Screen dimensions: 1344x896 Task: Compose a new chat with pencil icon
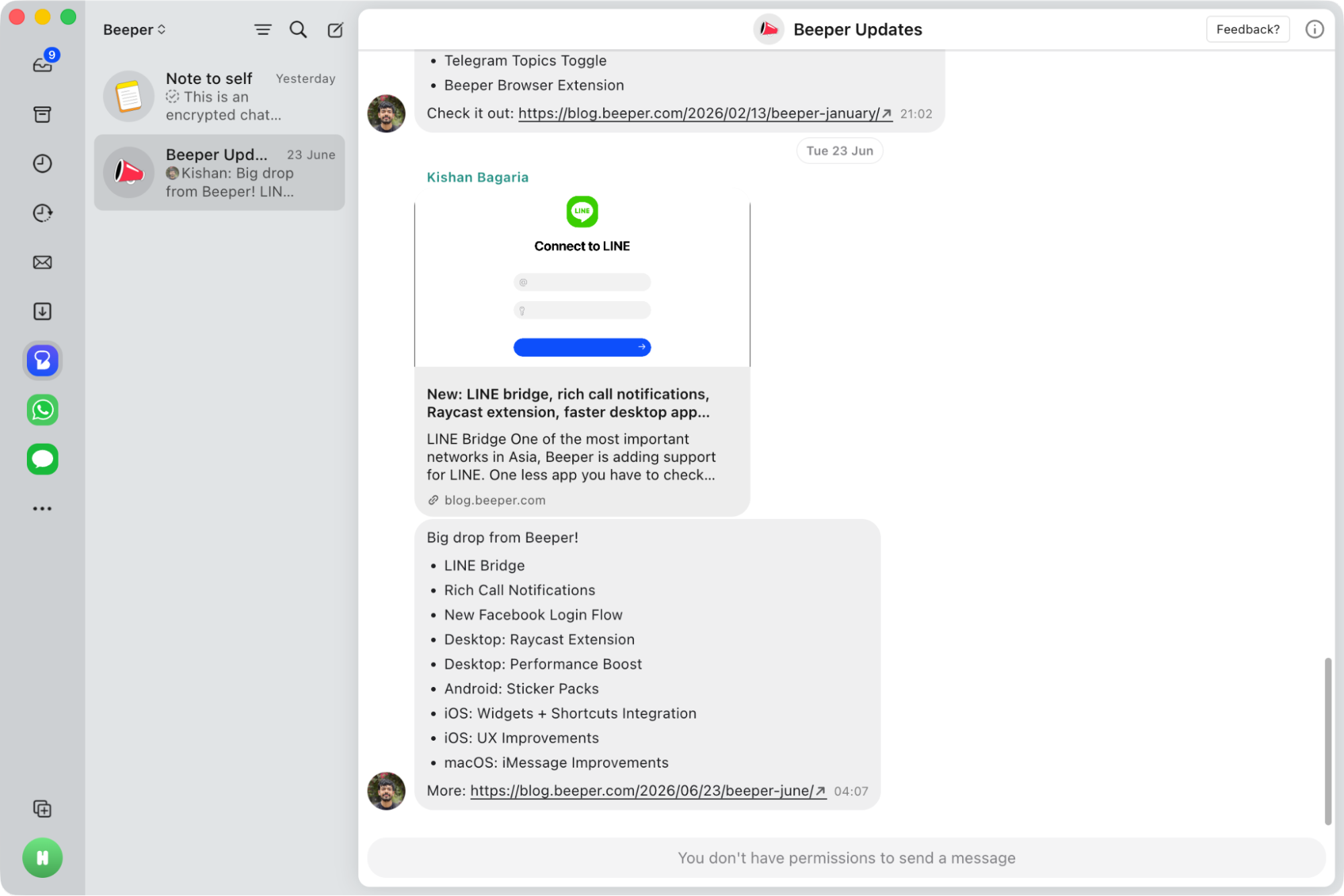pyautogui.click(x=335, y=30)
